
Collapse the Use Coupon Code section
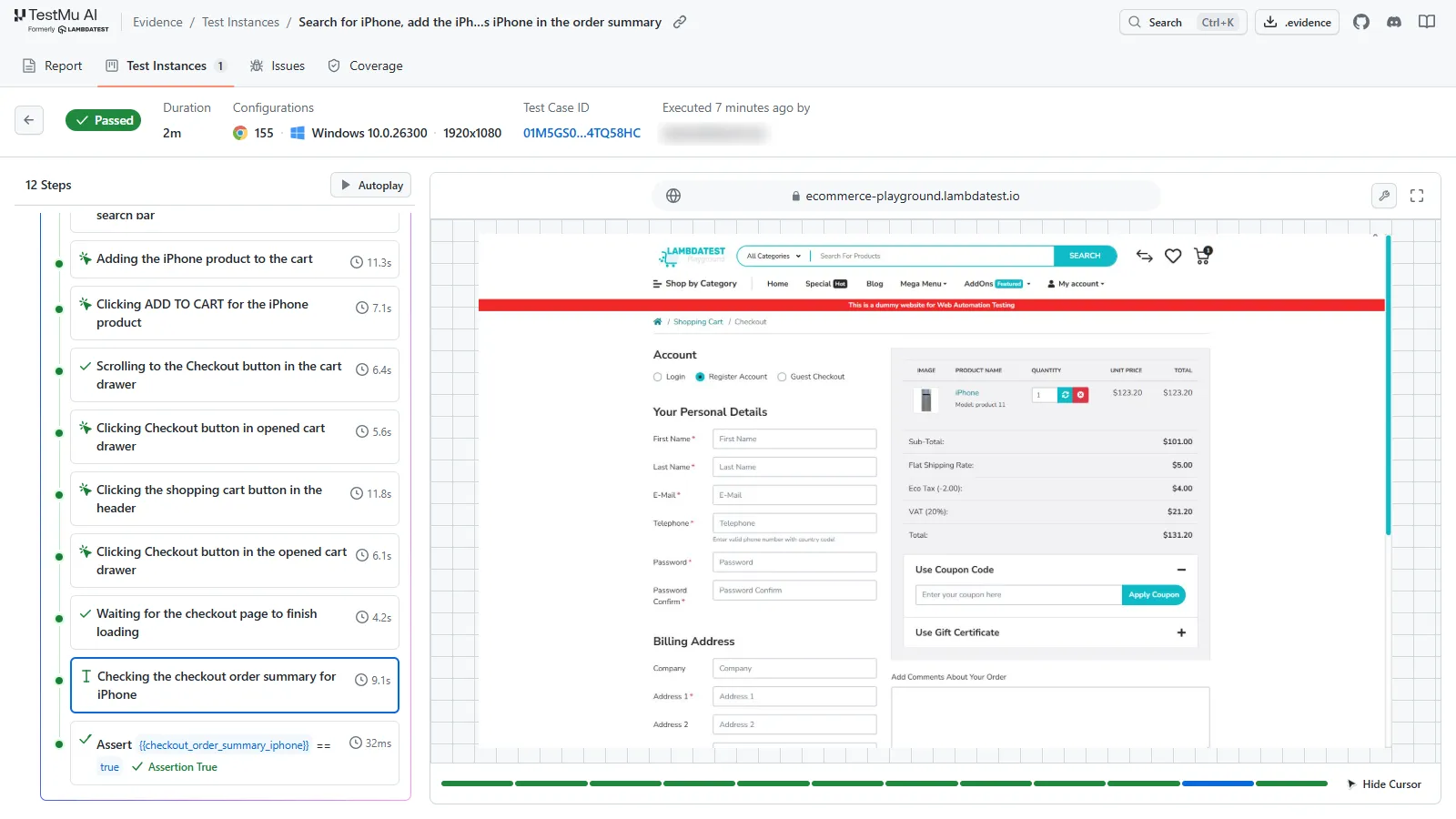(x=1181, y=570)
